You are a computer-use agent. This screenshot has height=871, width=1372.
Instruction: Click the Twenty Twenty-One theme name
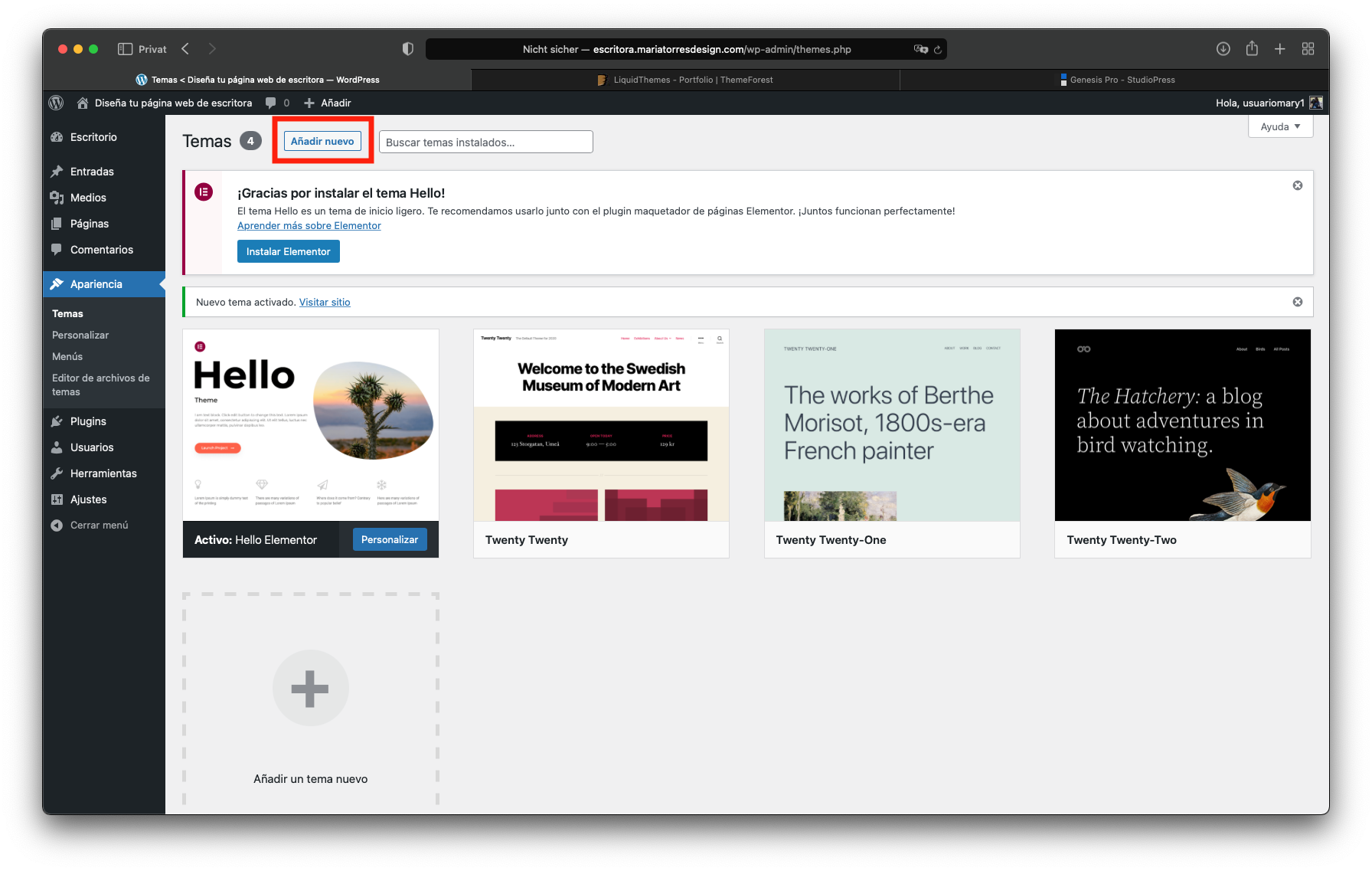pyautogui.click(x=831, y=540)
